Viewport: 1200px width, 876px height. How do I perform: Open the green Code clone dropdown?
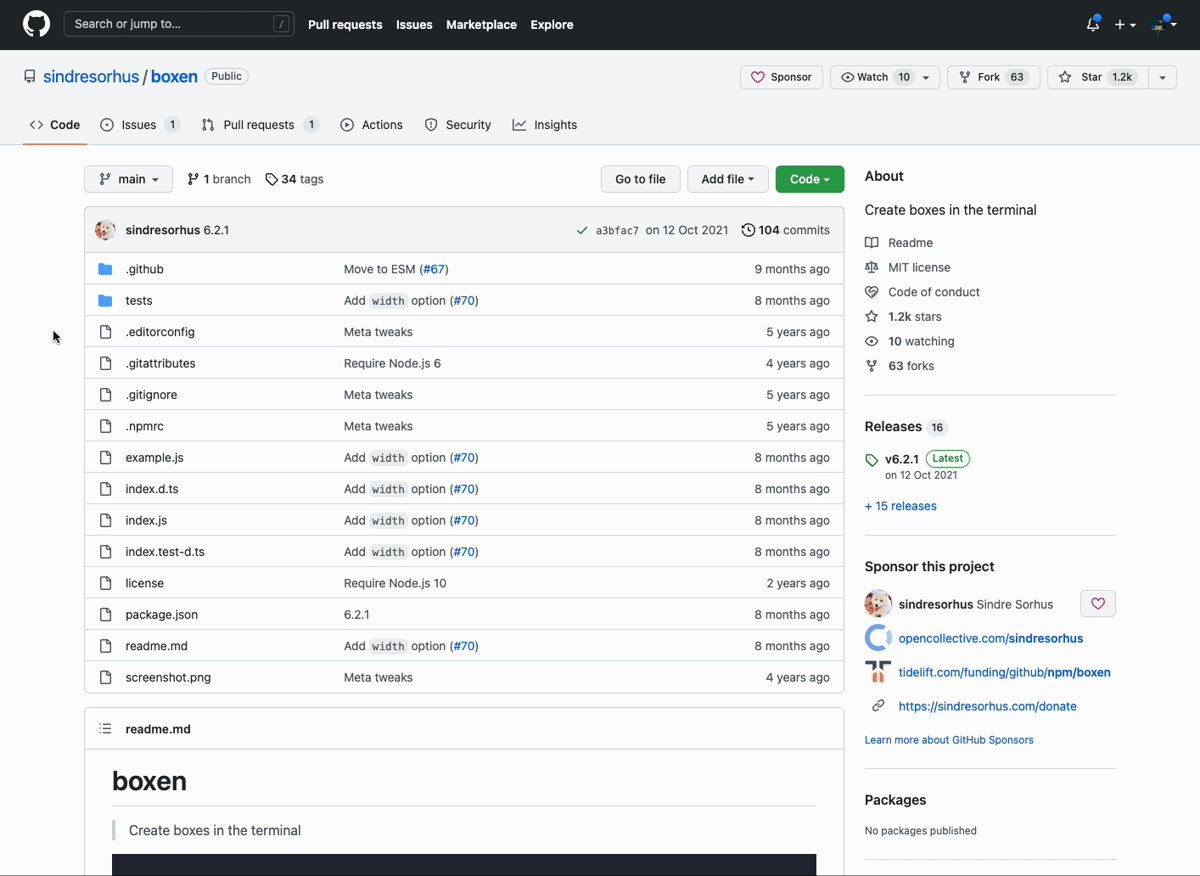(810, 179)
